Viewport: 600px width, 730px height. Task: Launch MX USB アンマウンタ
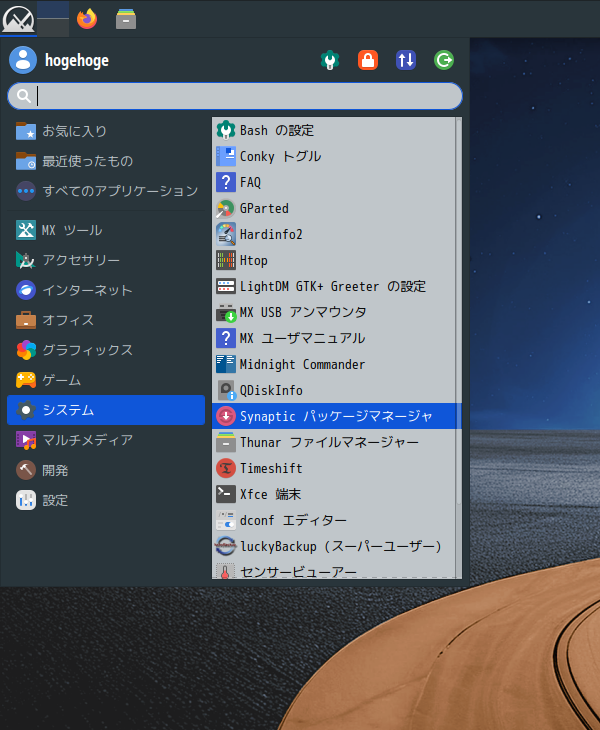334,312
